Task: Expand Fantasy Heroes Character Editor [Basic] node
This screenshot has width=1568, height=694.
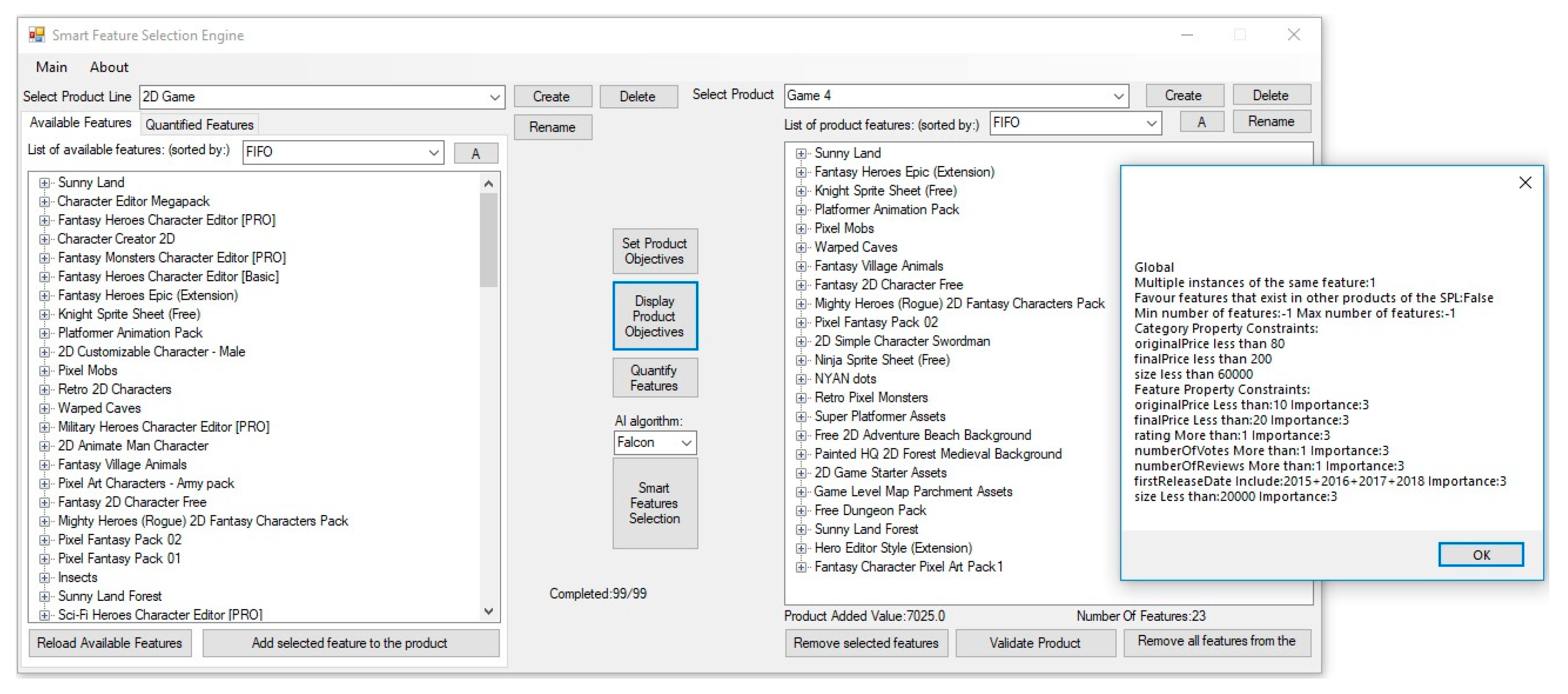Action: coord(44,277)
